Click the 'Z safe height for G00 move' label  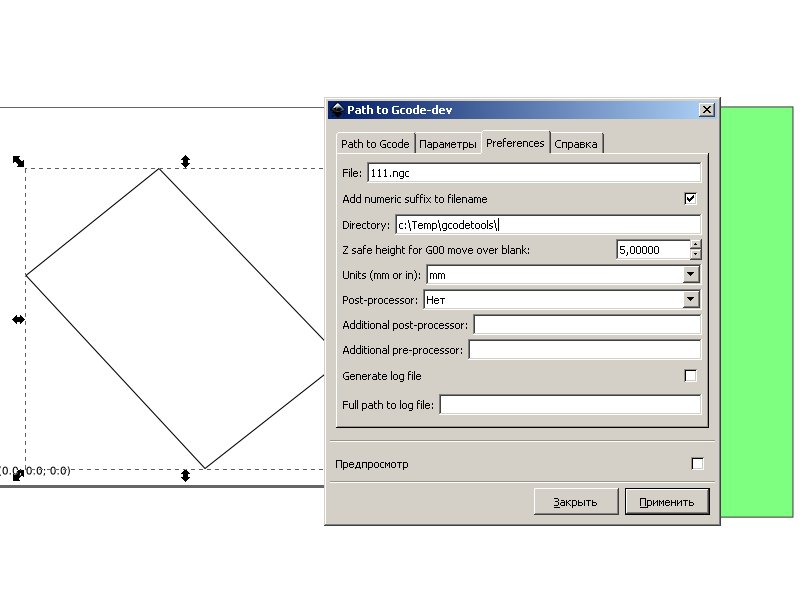[x=436, y=250]
